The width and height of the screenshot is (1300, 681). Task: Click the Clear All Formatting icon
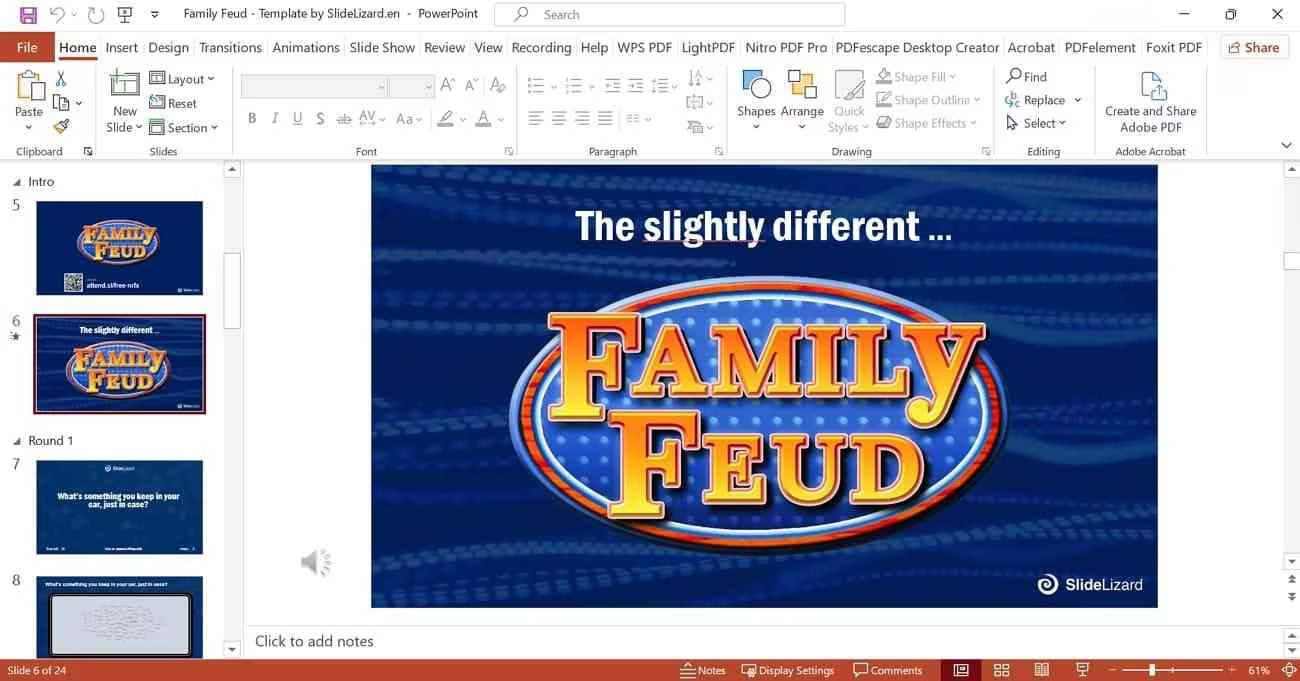(498, 86)
